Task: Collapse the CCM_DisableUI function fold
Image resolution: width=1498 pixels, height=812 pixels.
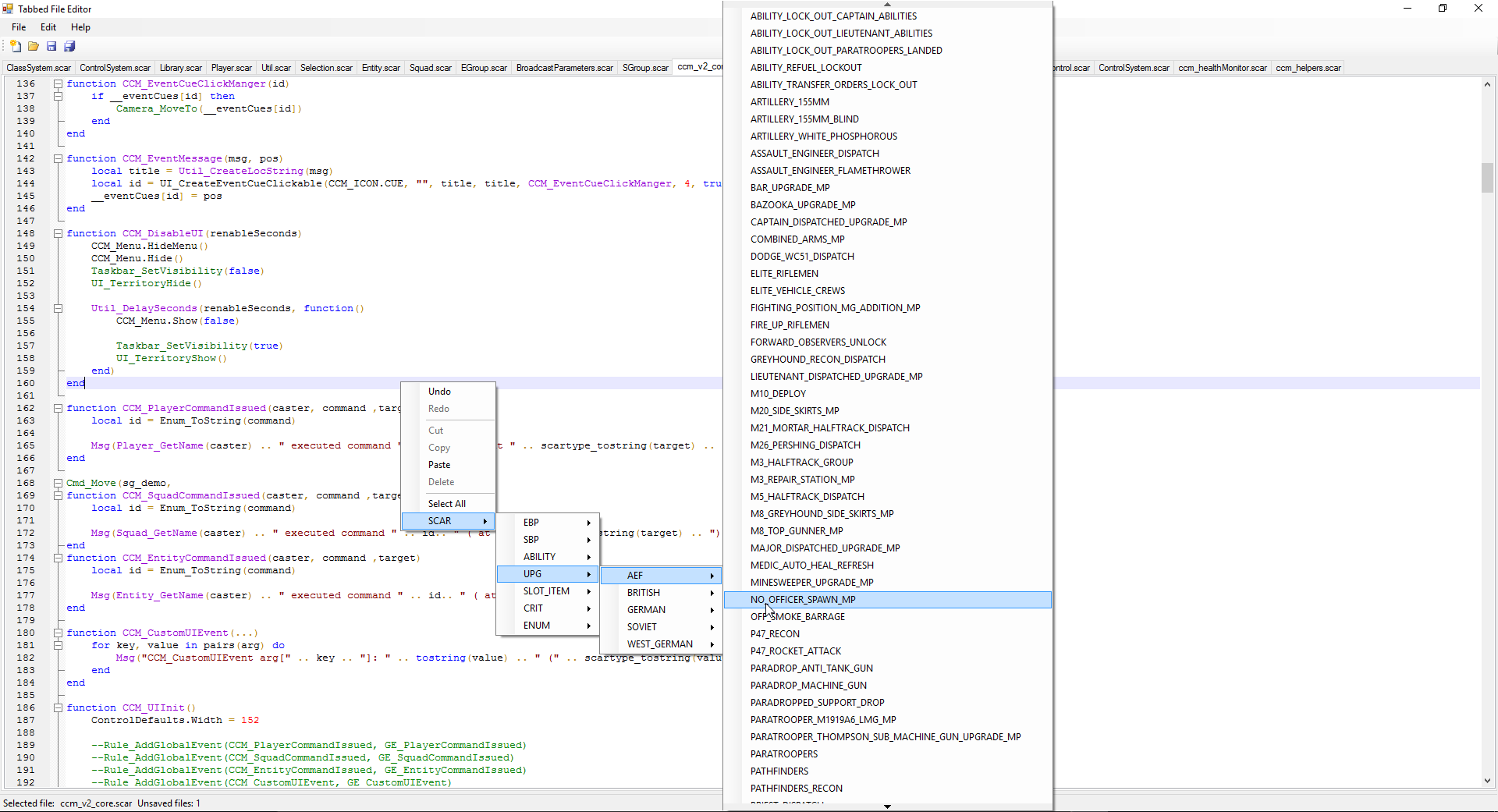Action: pyautogui.click(x=58, y=233)
